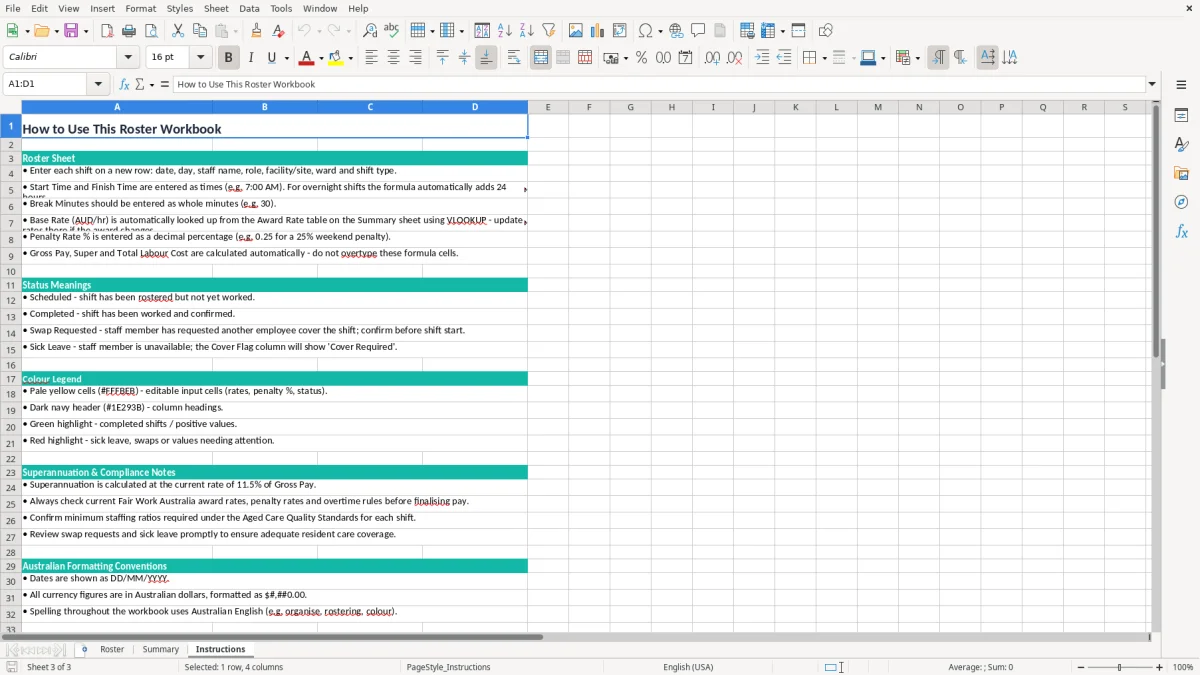Export the sheet as PDF
Viewport: 1200px width, 675px height.
click(107, 31)
